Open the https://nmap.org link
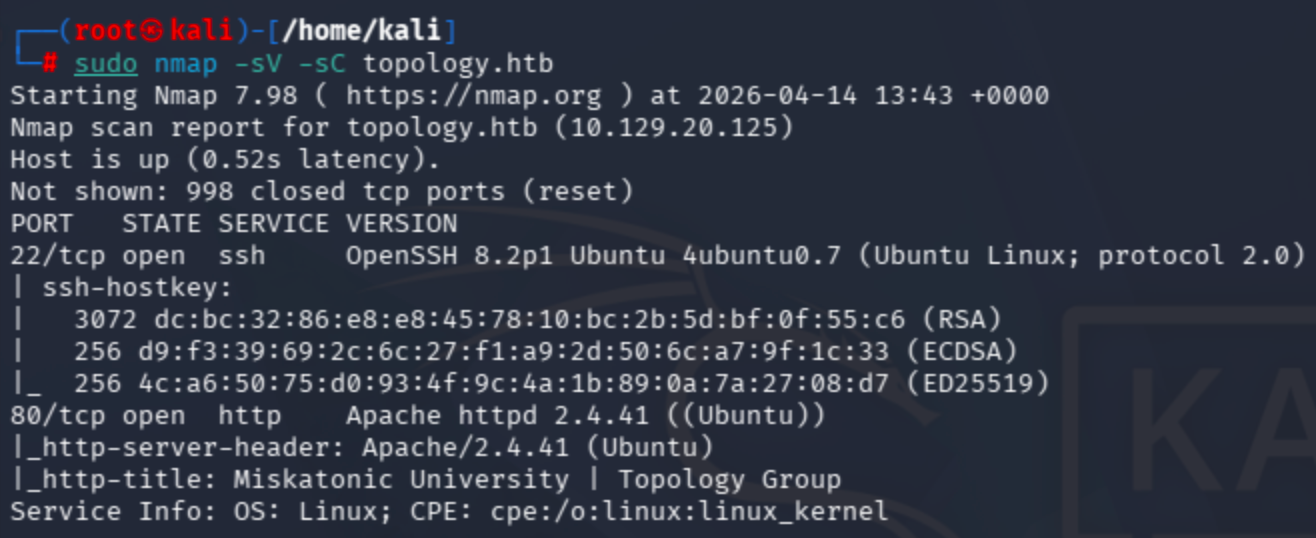 click(473, 96)
